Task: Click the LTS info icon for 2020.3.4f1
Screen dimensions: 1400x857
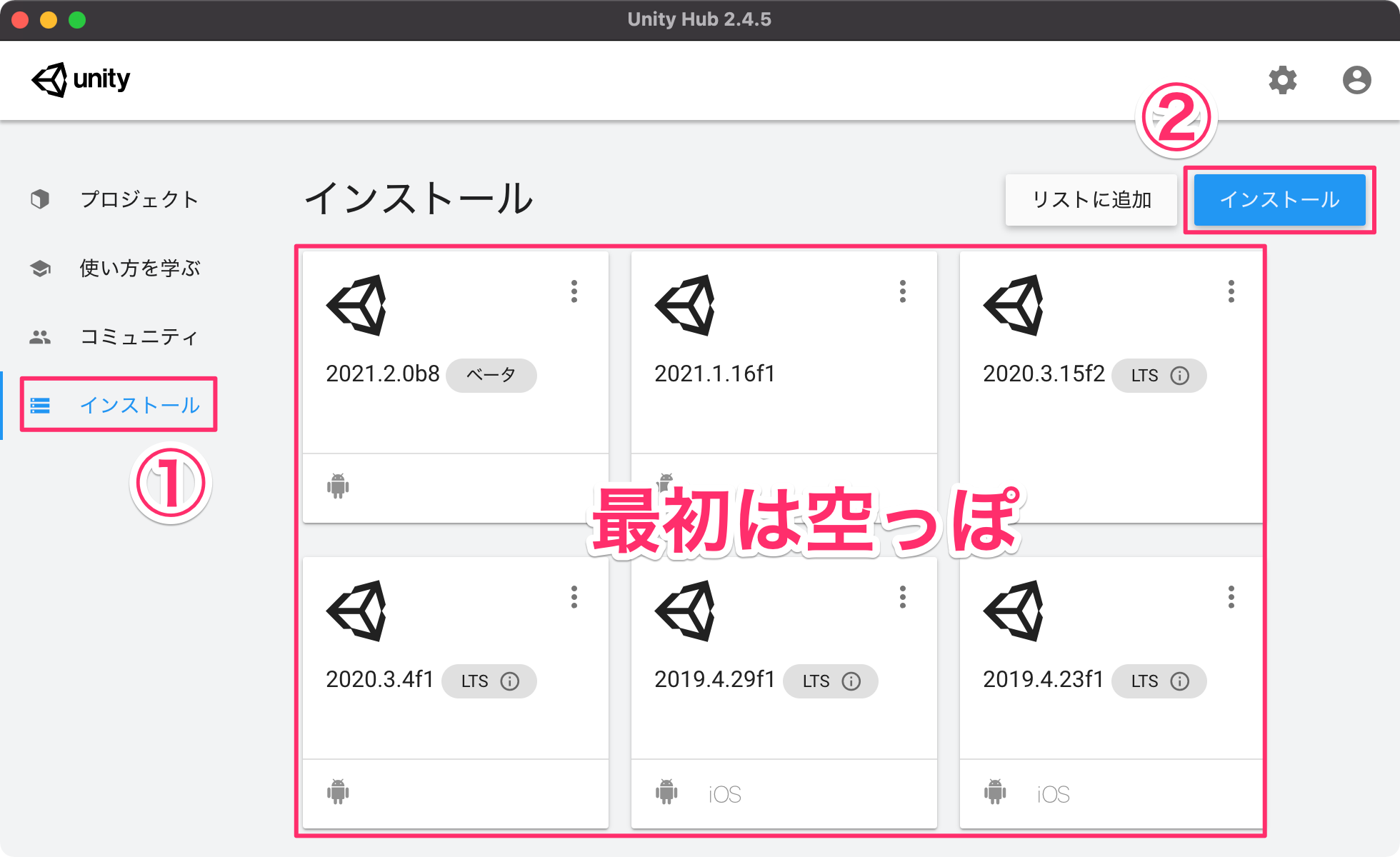Action: coord(510,681)
